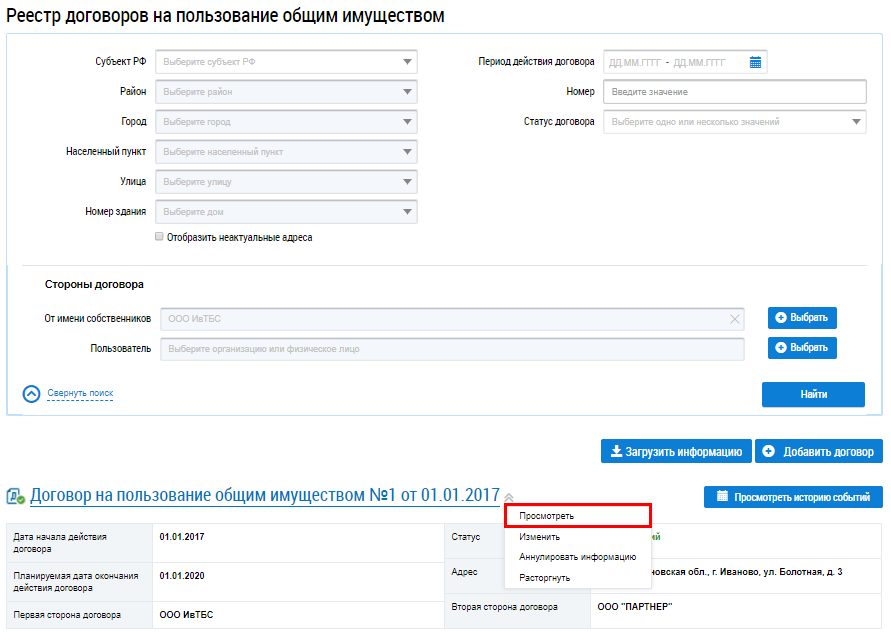Open the Субъект РФ dropdown
The width and height of the screenshot is (891, 642).
coord(286,62)
